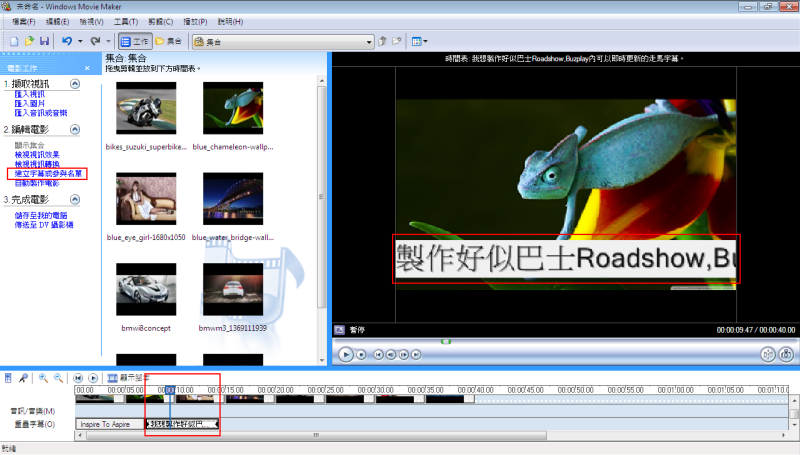Click the 檢視視訊轉換 link
This screenshot has height=455, width=800.
(x=37, y=164)
